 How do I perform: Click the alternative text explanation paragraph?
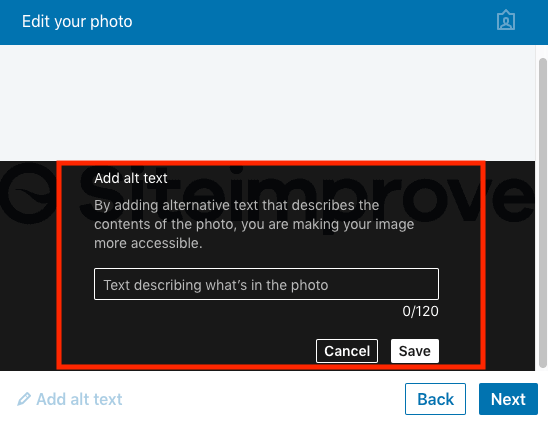[x=254, y=224]
